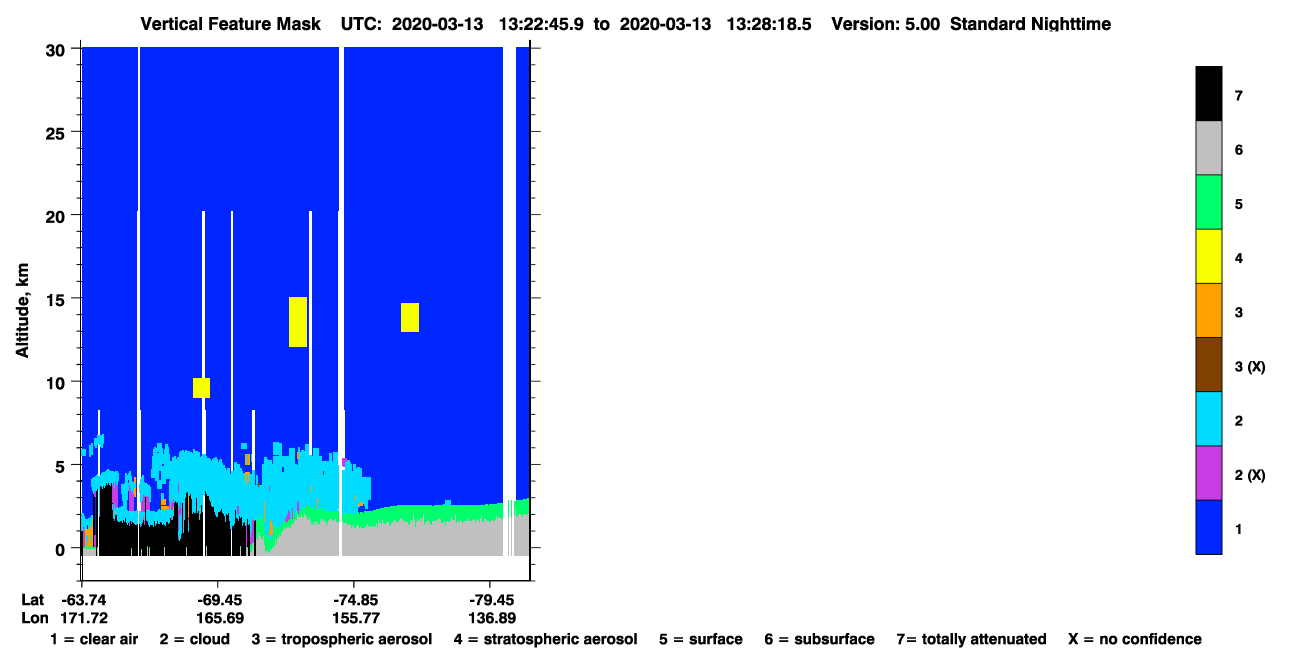Click the '1 = clear air' legend text

click(94, 639)
